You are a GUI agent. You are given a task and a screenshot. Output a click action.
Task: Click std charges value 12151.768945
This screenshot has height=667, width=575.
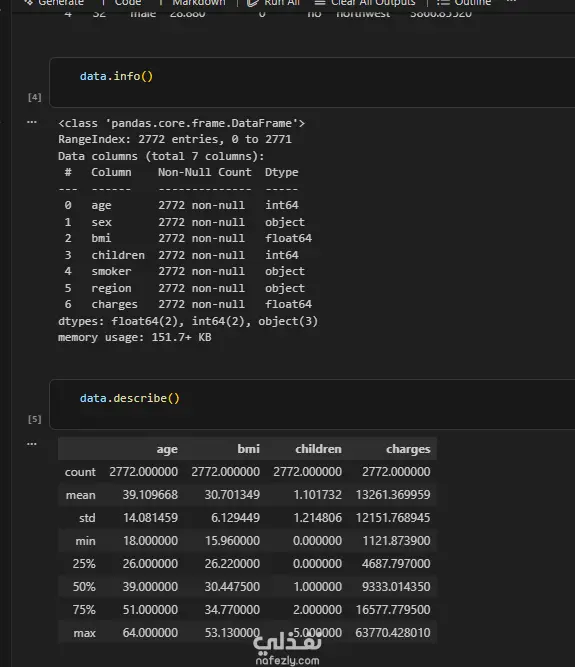tap(393, 518)
